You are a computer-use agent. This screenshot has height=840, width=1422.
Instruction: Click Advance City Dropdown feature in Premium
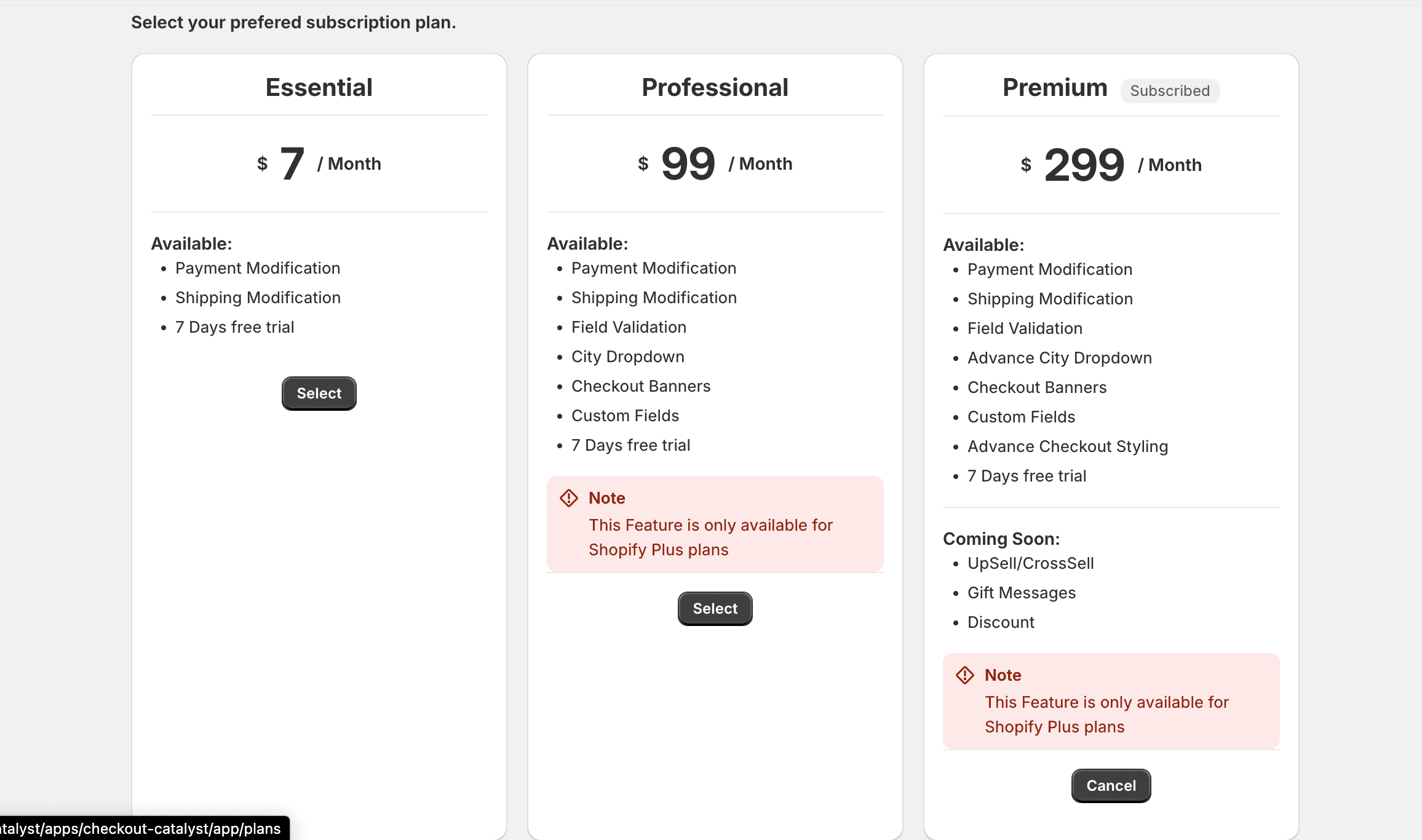pos(1059,358)
